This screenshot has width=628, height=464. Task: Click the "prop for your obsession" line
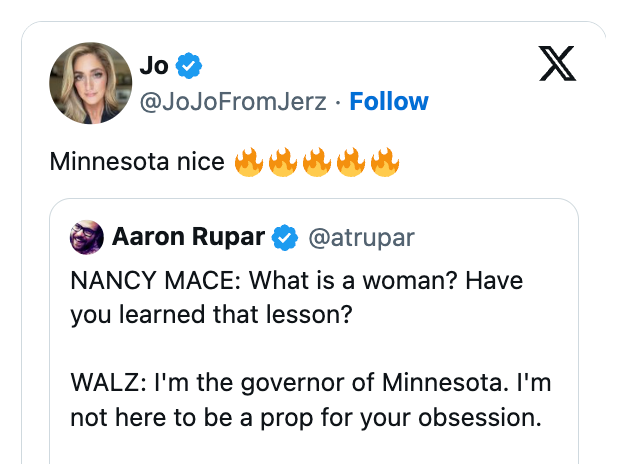tap(306, 416)
